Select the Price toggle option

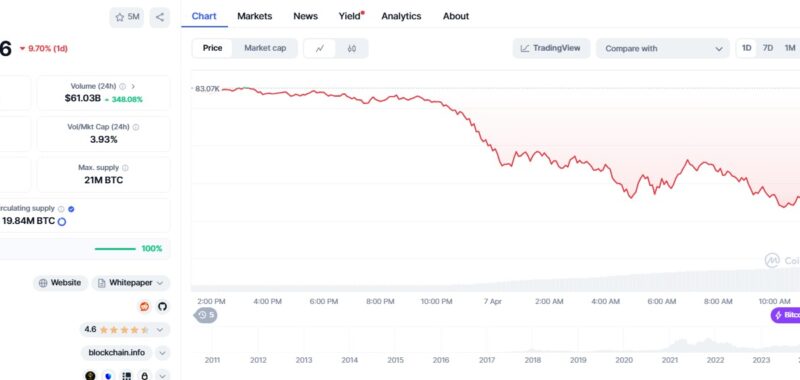[x=212, y=48]
